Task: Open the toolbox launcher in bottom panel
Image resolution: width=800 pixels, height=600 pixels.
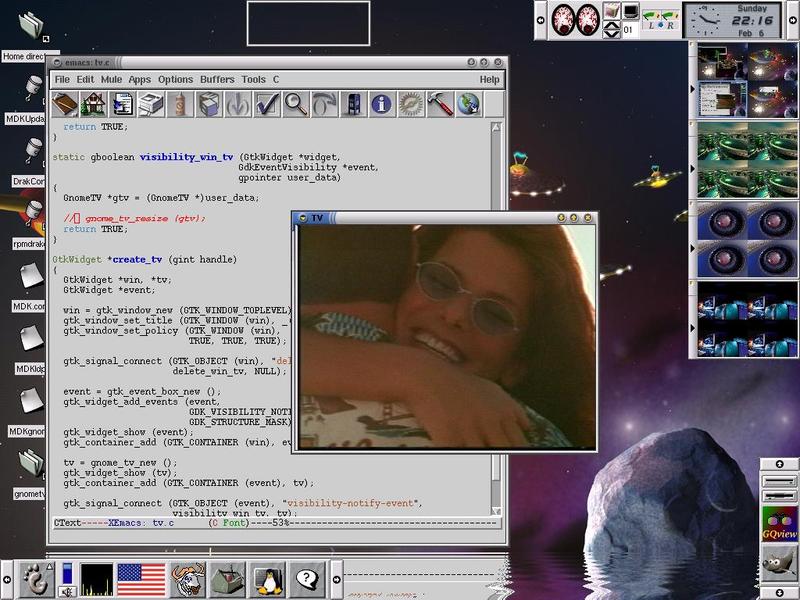Action: point(228,579)
